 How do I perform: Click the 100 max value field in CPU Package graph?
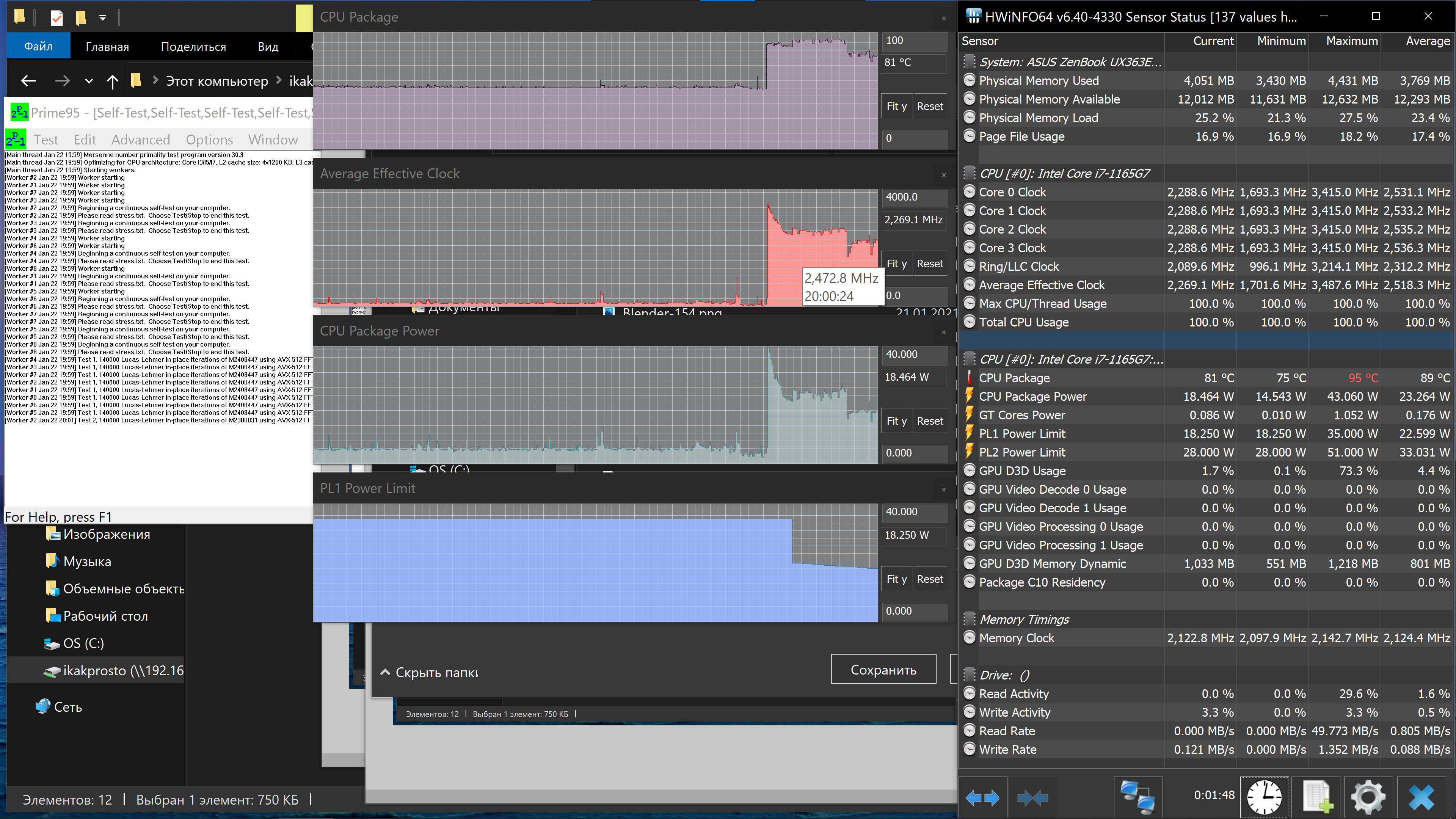(914, 41)
